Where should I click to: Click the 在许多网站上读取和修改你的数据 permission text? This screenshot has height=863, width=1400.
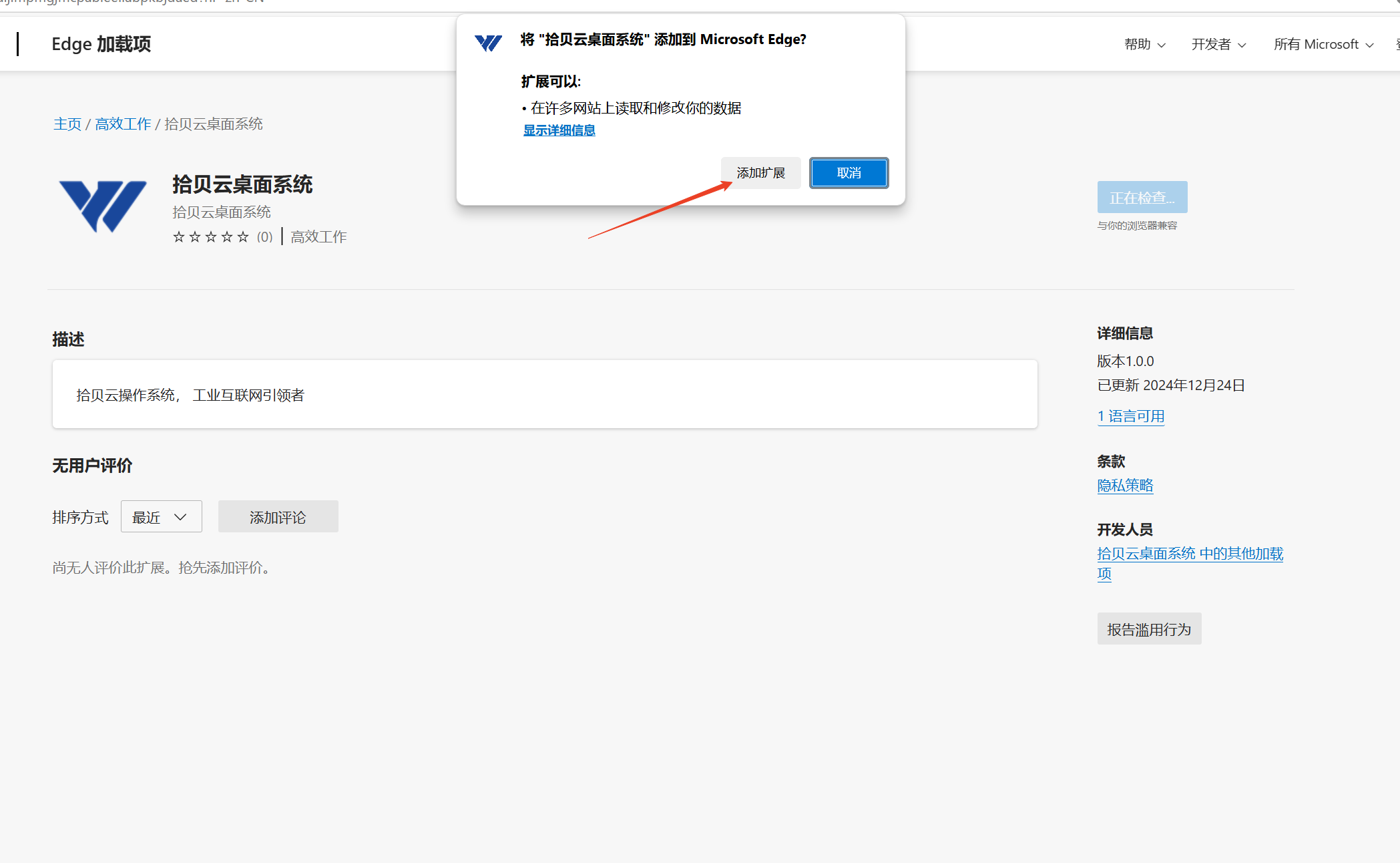point(636,108)
